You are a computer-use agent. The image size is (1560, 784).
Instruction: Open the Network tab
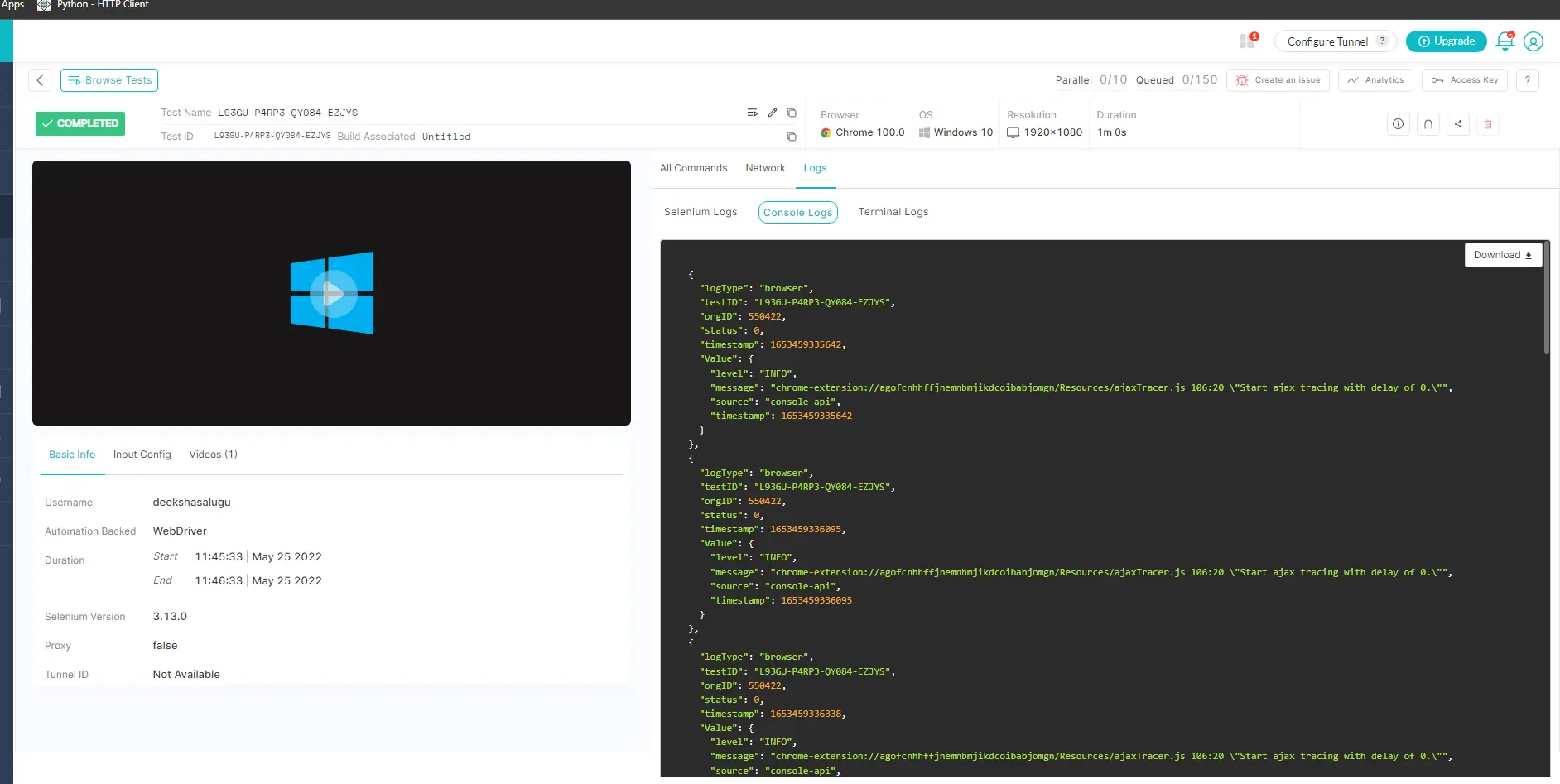[764, 168]
